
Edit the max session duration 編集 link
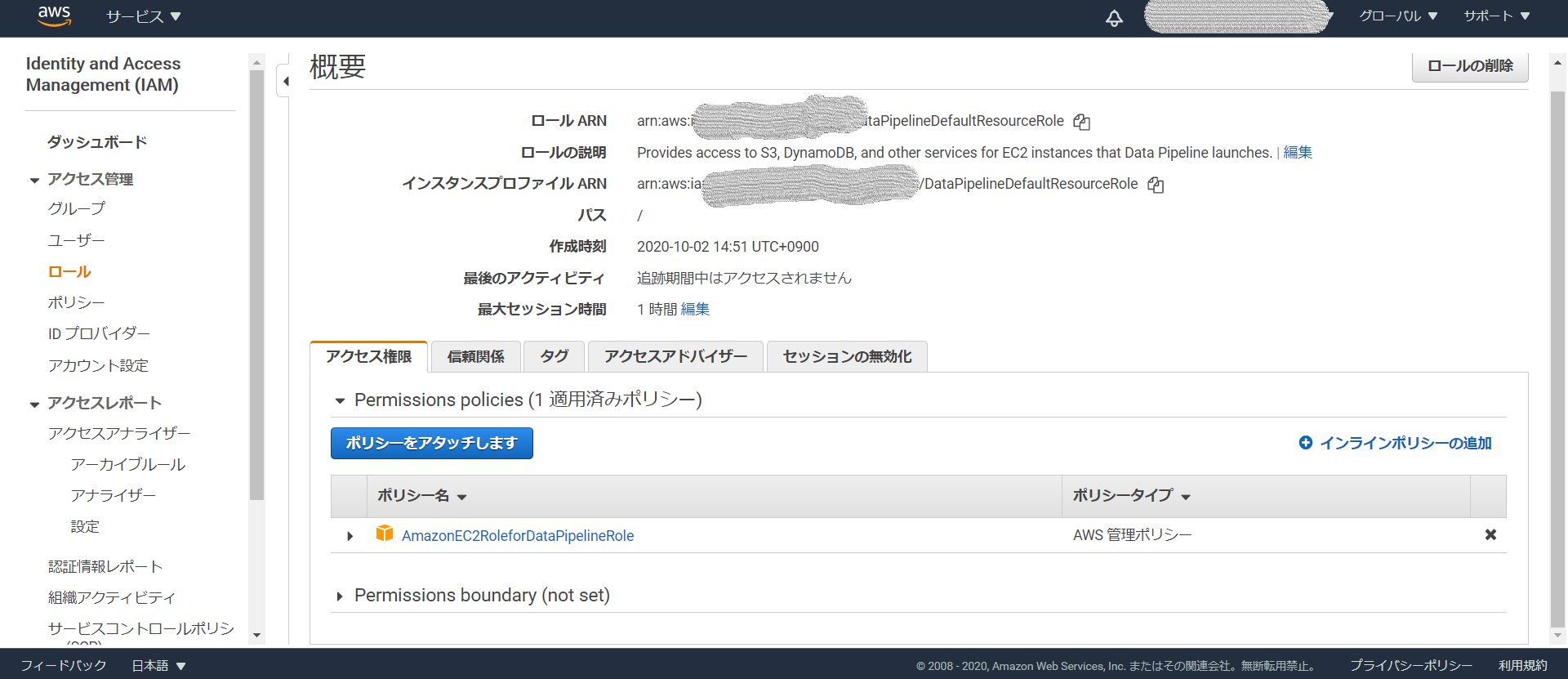pos(695,310)
